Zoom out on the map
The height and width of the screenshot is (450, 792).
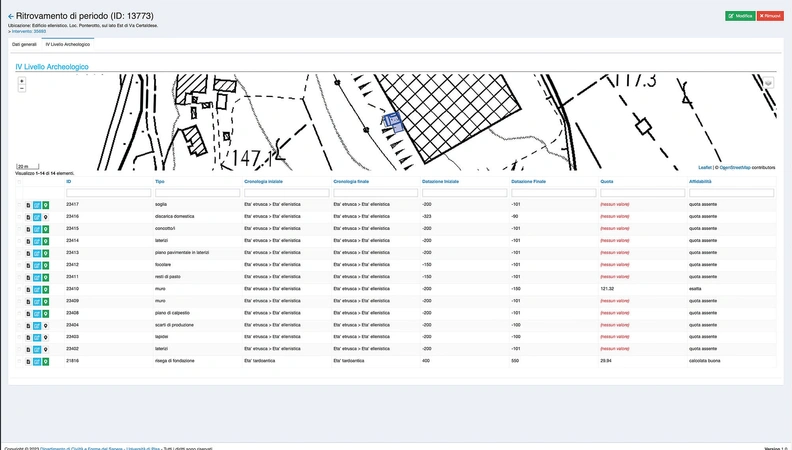click(21, 88)
